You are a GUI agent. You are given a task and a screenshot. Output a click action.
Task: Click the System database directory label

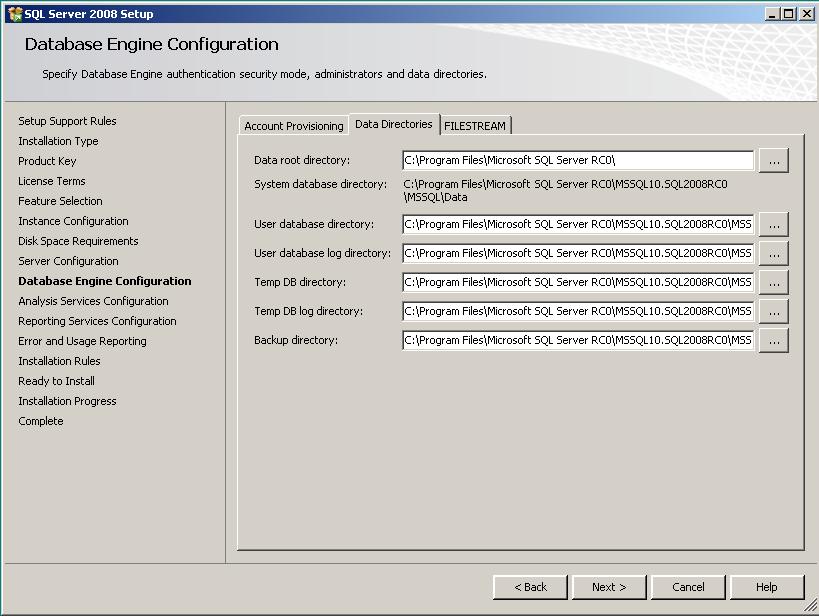(x=321, y=184)
